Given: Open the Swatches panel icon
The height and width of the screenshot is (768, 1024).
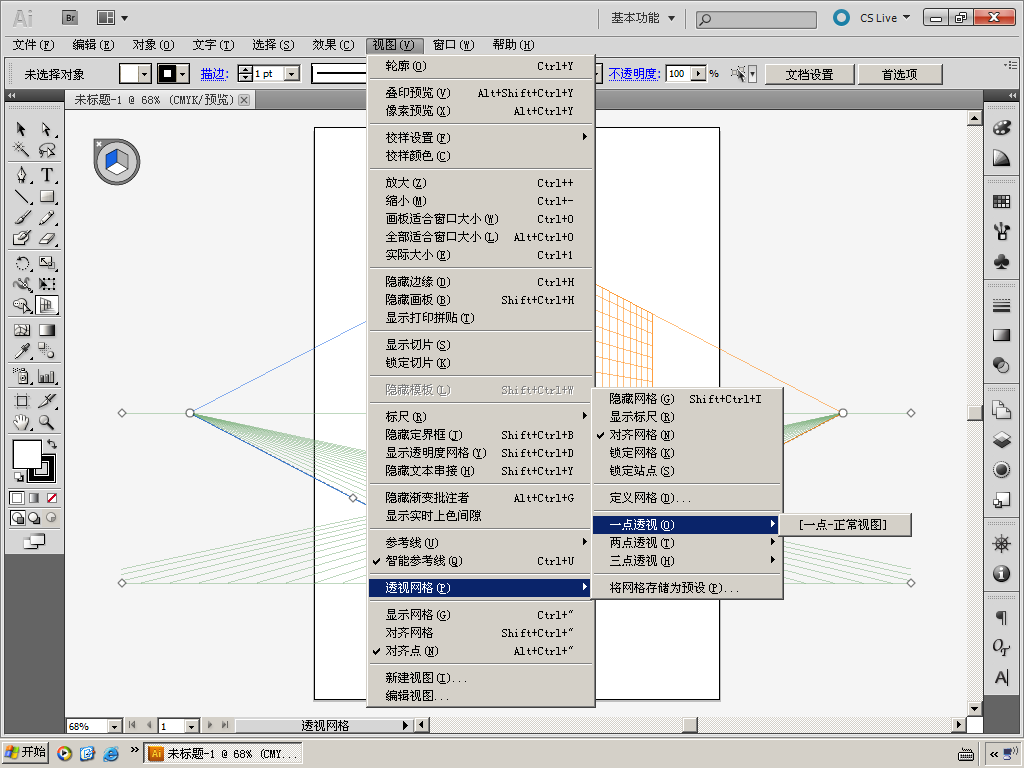Looking at the screenshot, I should pos(1001,201).
